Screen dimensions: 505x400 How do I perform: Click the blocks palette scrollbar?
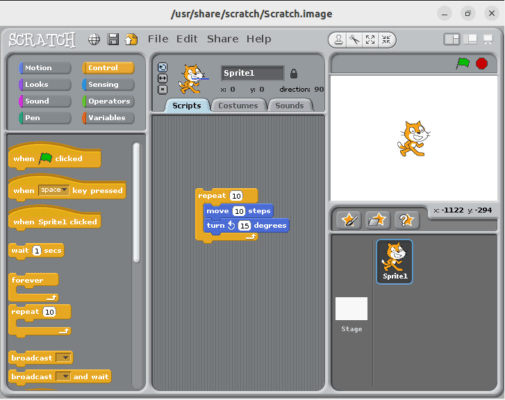click(136, 203)
